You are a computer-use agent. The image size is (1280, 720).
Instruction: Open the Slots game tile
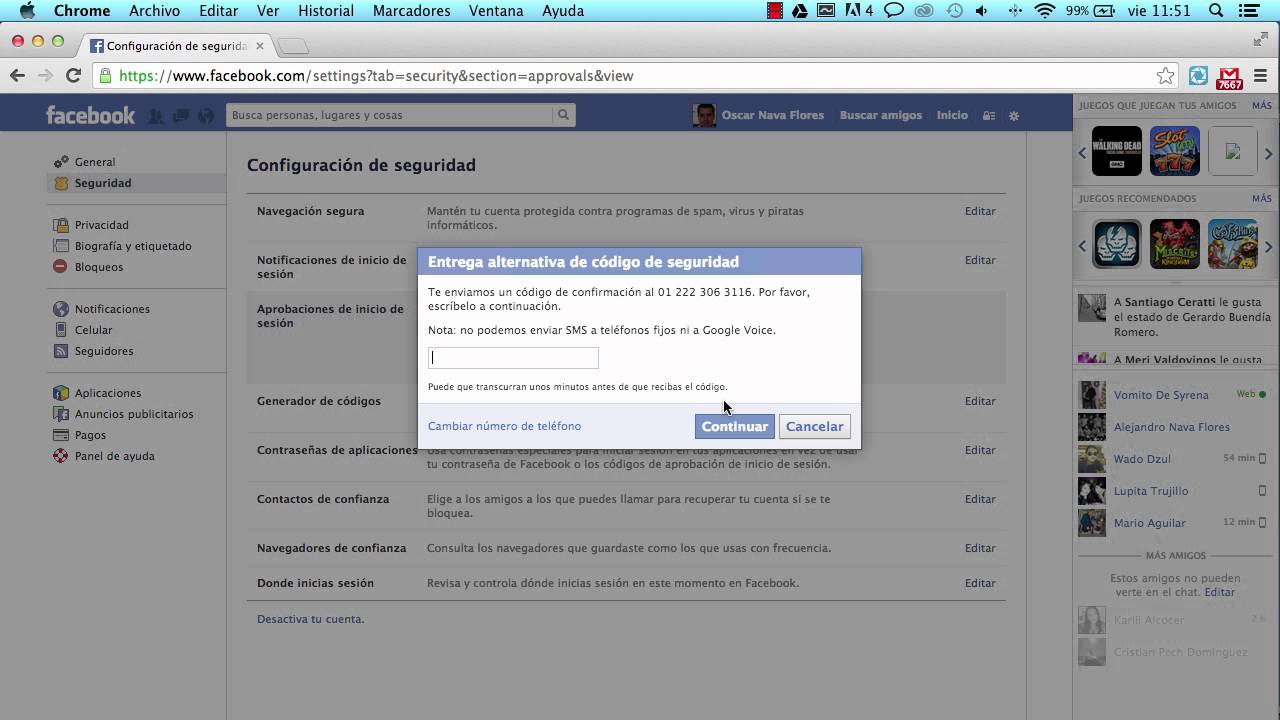(x=1175, y=152)
